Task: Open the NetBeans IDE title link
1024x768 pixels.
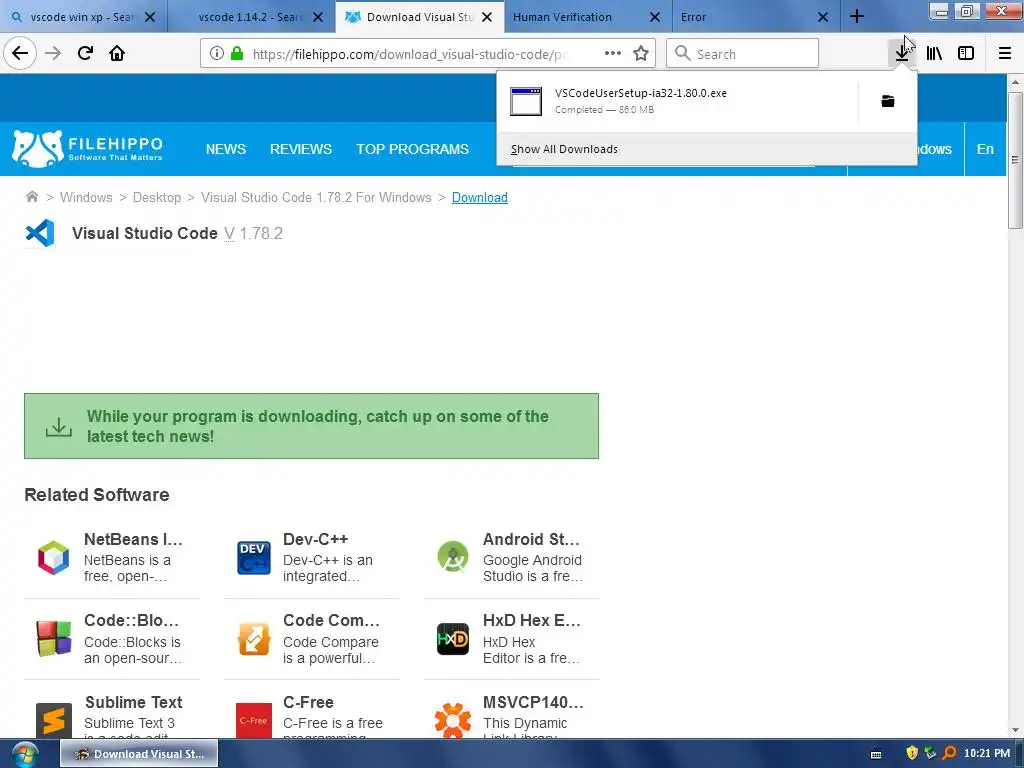Action: [133, 539]
